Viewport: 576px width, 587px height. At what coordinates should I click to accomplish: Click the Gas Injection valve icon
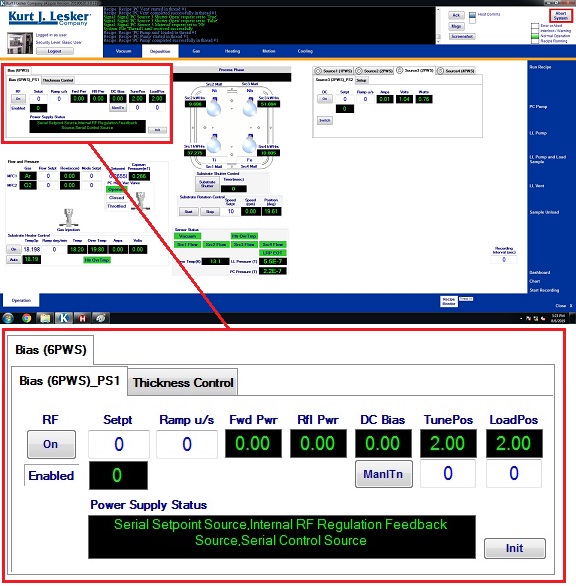click(x=68, y=217)
